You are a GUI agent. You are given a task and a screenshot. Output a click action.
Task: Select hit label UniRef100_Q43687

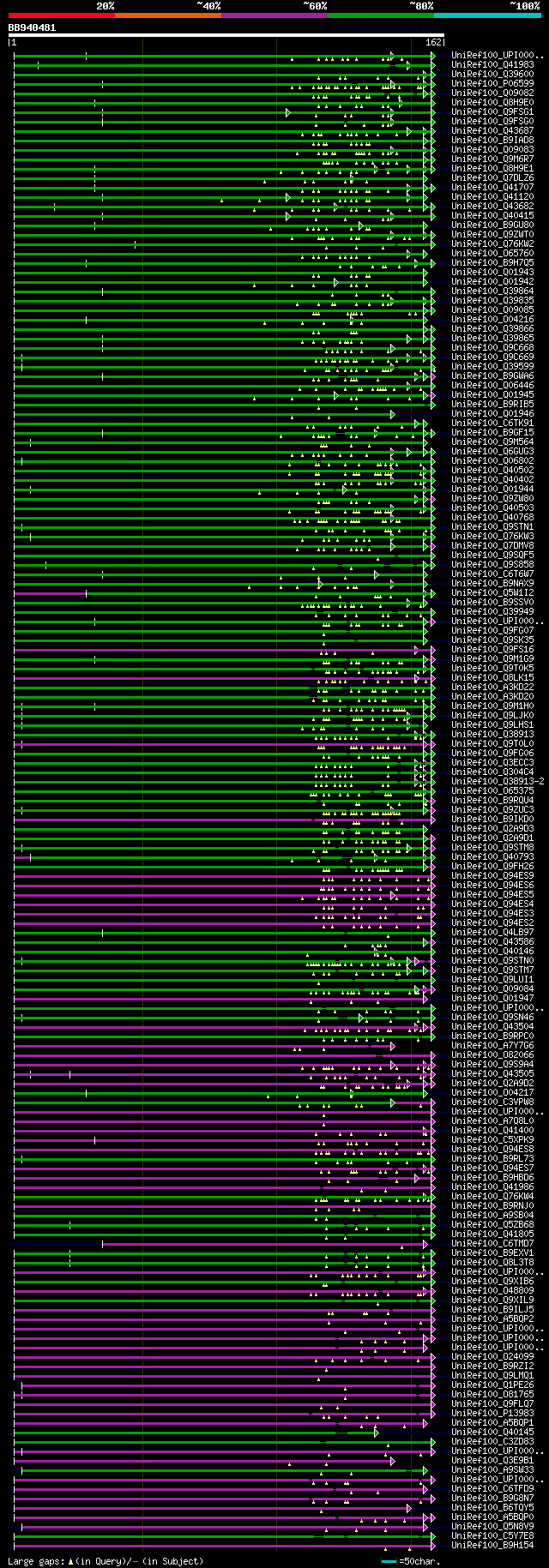[x=492, y=131]
